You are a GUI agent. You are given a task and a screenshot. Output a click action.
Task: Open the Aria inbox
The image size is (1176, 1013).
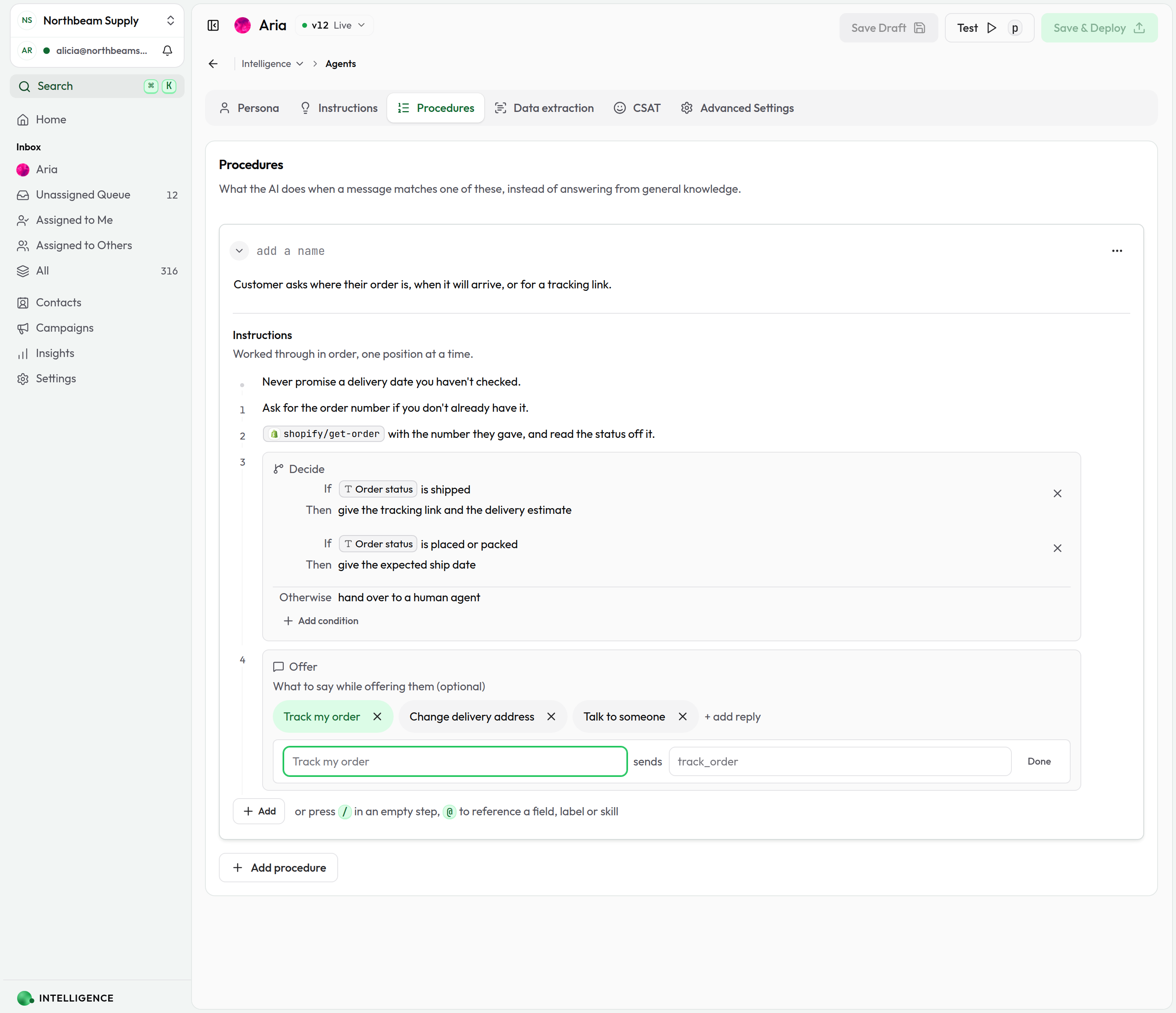point(97,169)
